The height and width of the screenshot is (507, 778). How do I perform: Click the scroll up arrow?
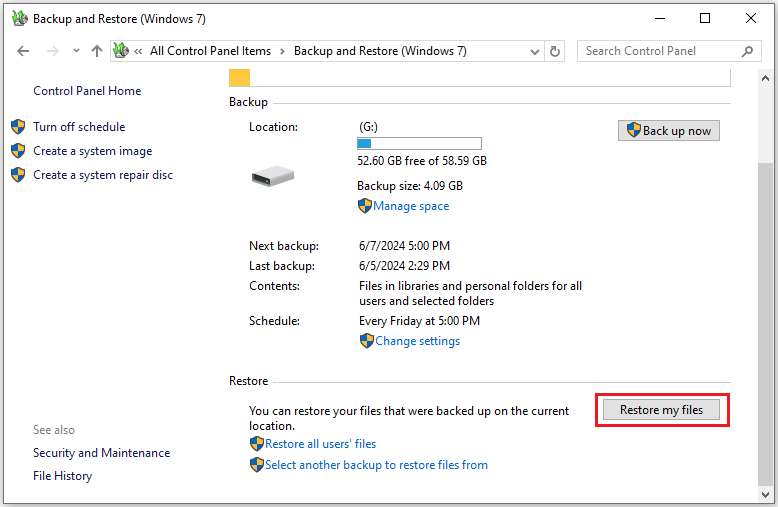766,78
